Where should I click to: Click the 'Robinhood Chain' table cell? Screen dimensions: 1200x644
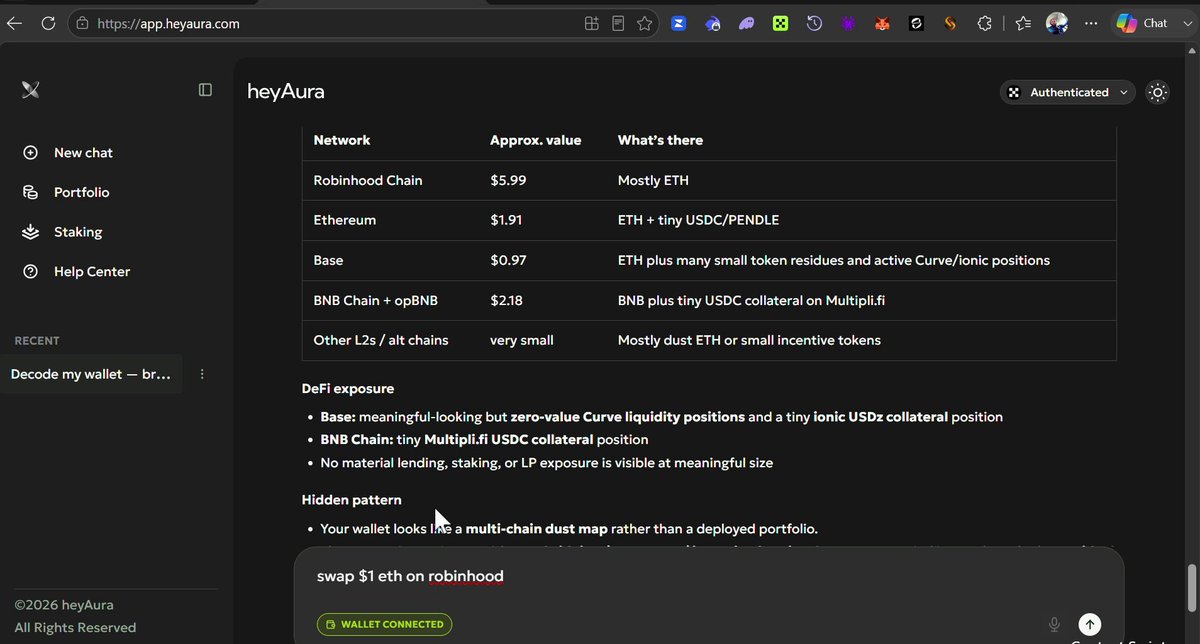(x=368, y=180)
